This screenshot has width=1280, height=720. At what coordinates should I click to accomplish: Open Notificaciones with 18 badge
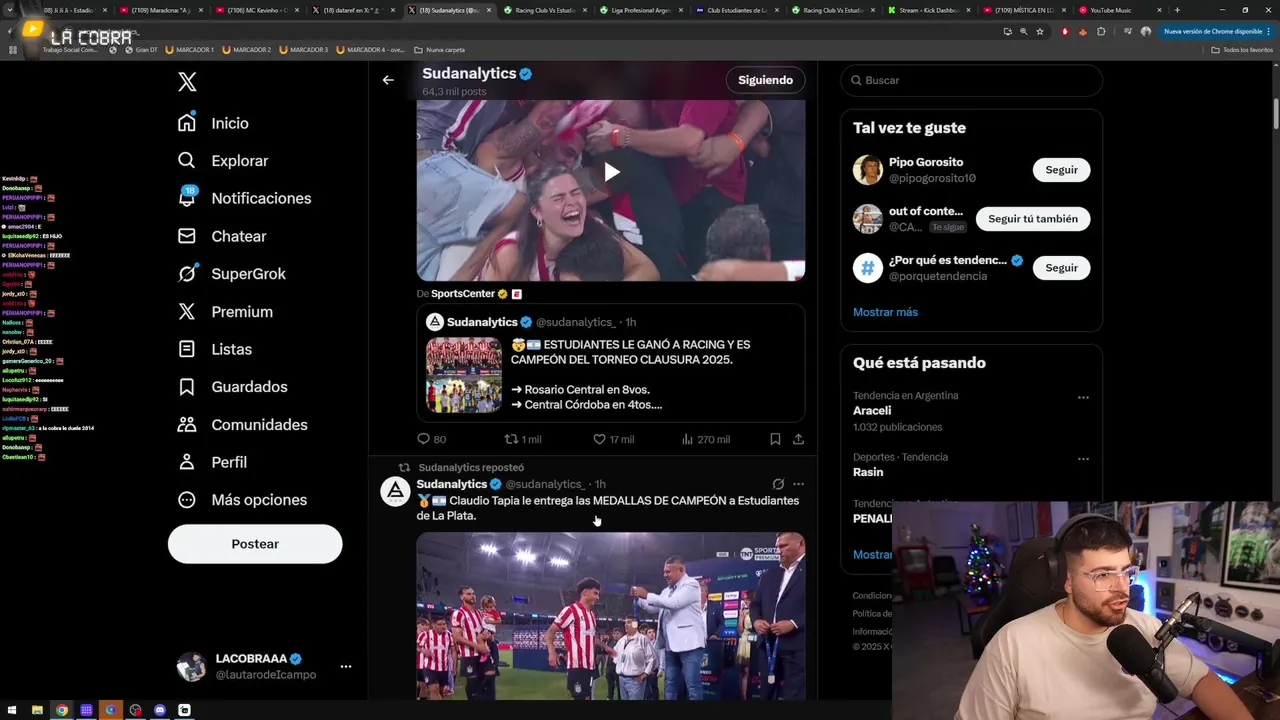pos(244,198)
